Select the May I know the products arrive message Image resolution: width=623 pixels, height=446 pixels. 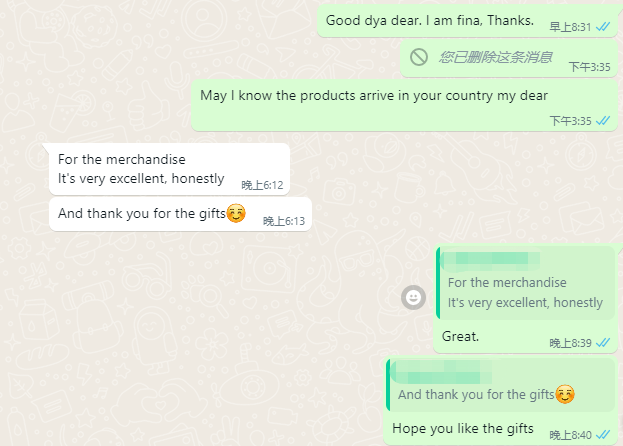tap(374, 96)
